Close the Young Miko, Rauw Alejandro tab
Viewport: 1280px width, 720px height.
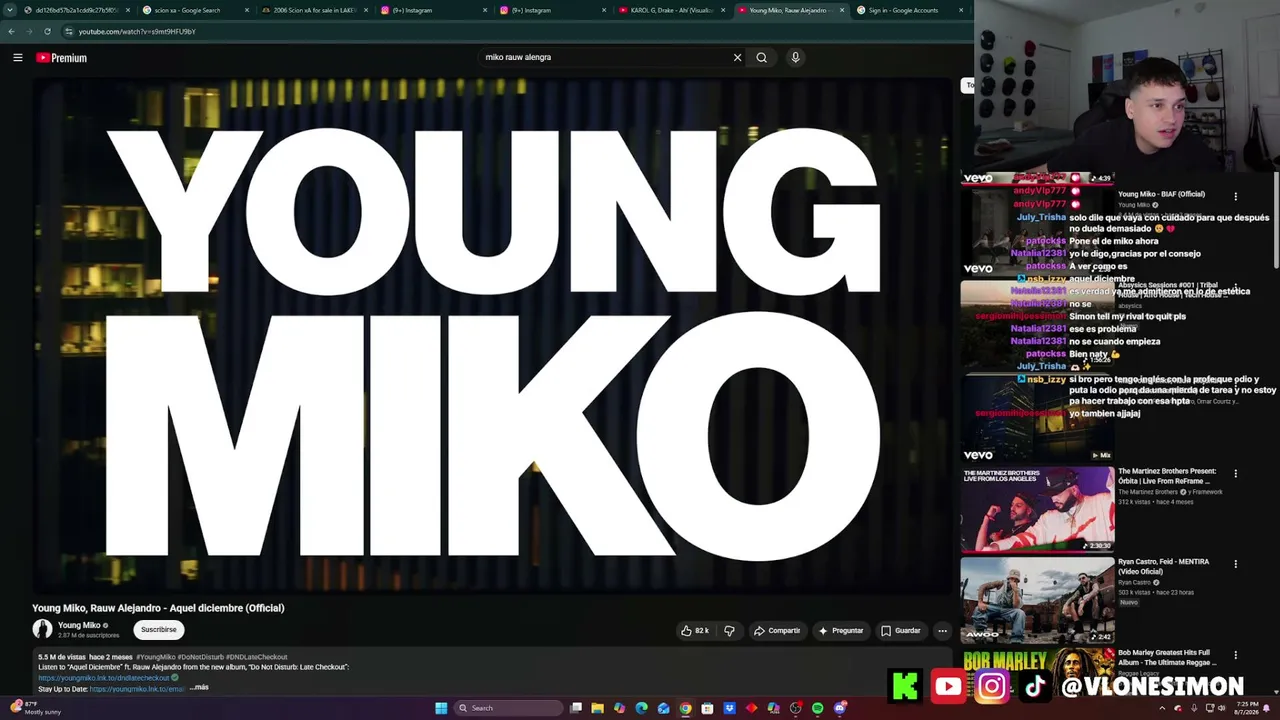[x=842, y=10]
